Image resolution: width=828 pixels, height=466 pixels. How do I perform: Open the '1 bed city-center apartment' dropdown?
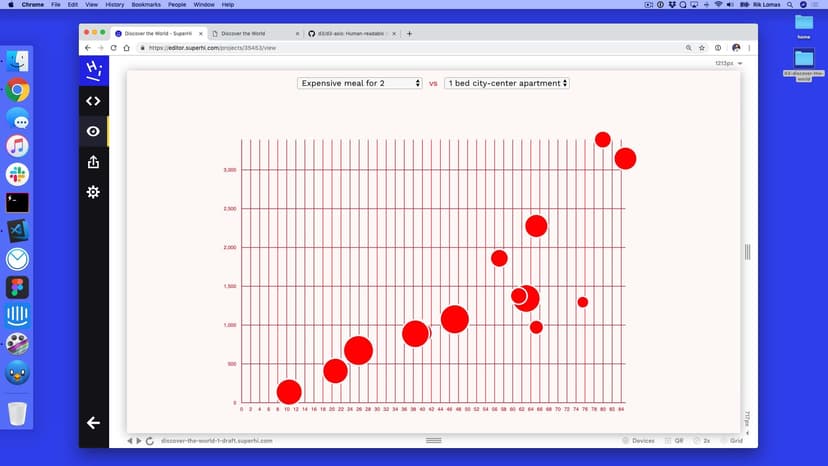(x=507, y=83)
